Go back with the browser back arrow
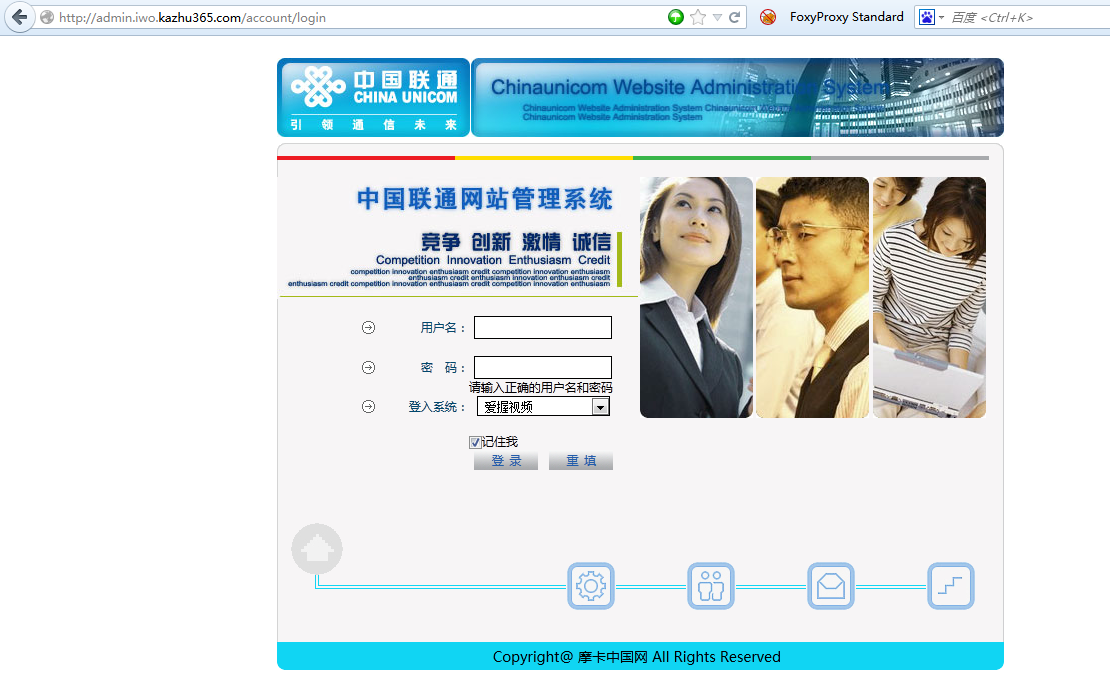Viewport: 1110px width, 673px height. [x=20, y=16]
